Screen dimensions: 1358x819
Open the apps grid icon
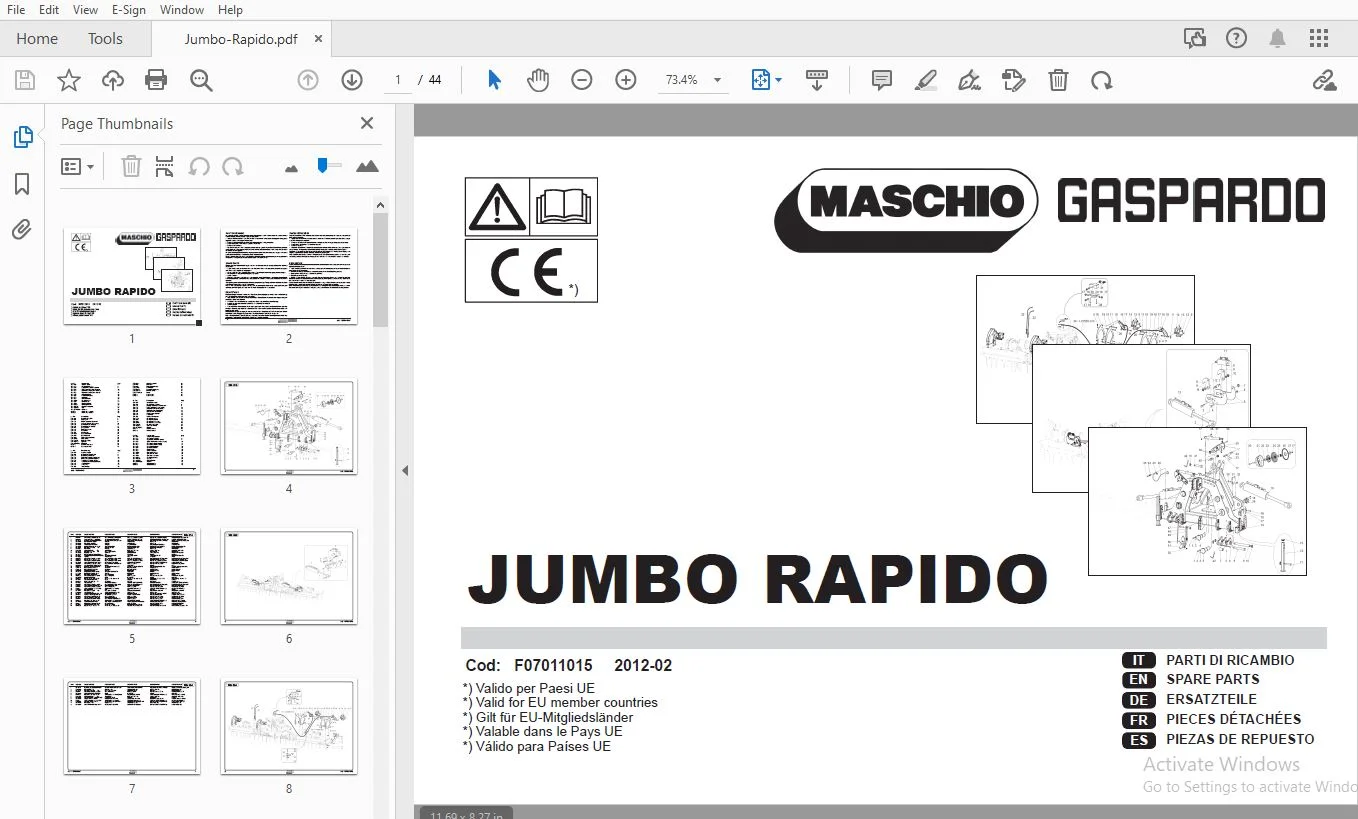1319,39
